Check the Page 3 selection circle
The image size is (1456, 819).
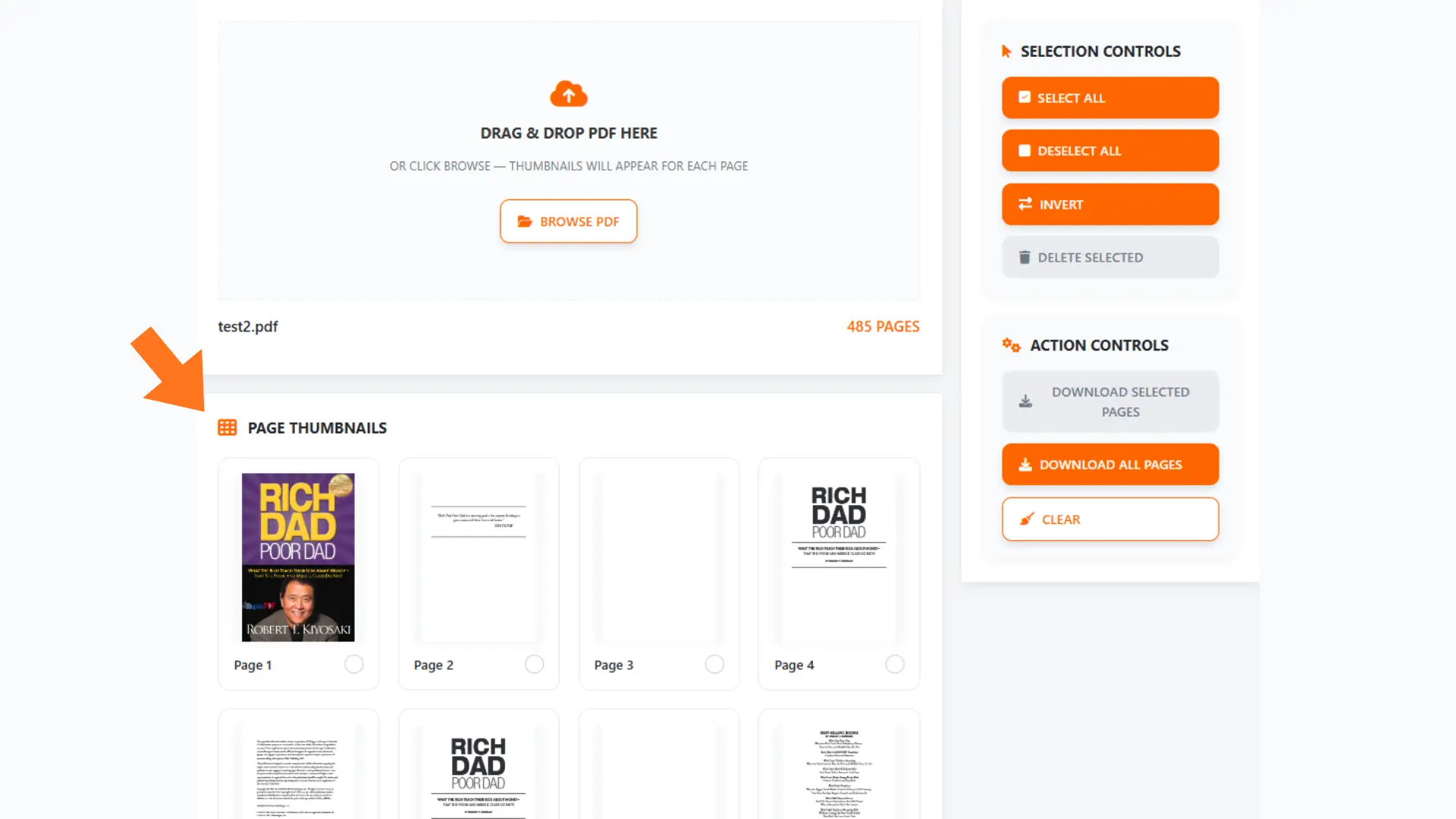(714, 664)
